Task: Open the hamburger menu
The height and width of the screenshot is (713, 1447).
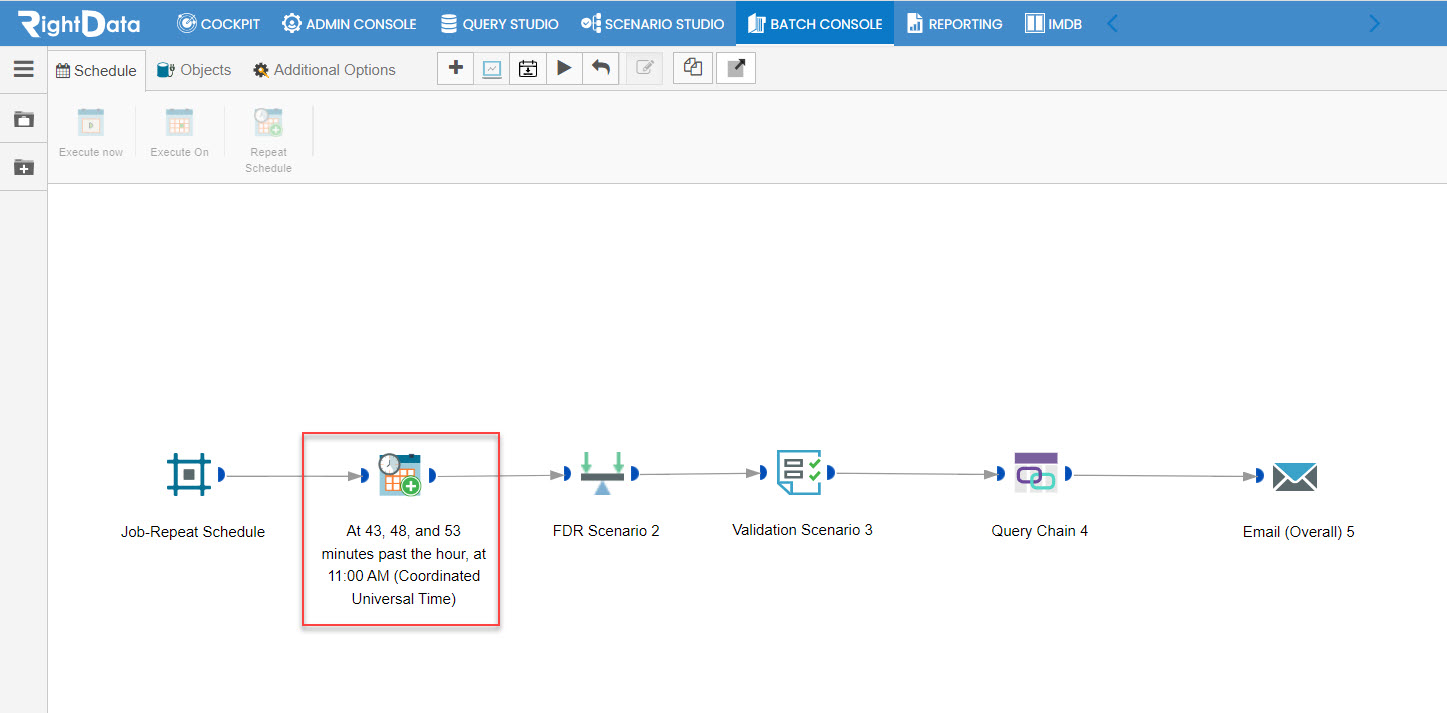Action: (x=23, y=69)
